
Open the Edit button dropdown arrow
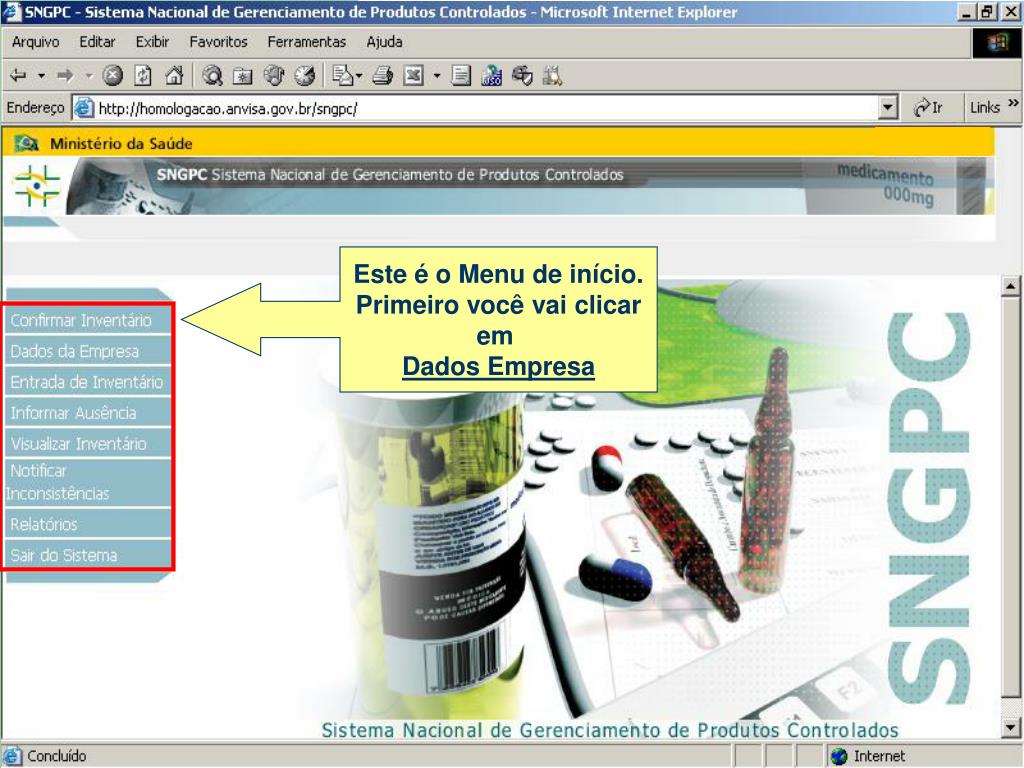(x=437, y=76)
